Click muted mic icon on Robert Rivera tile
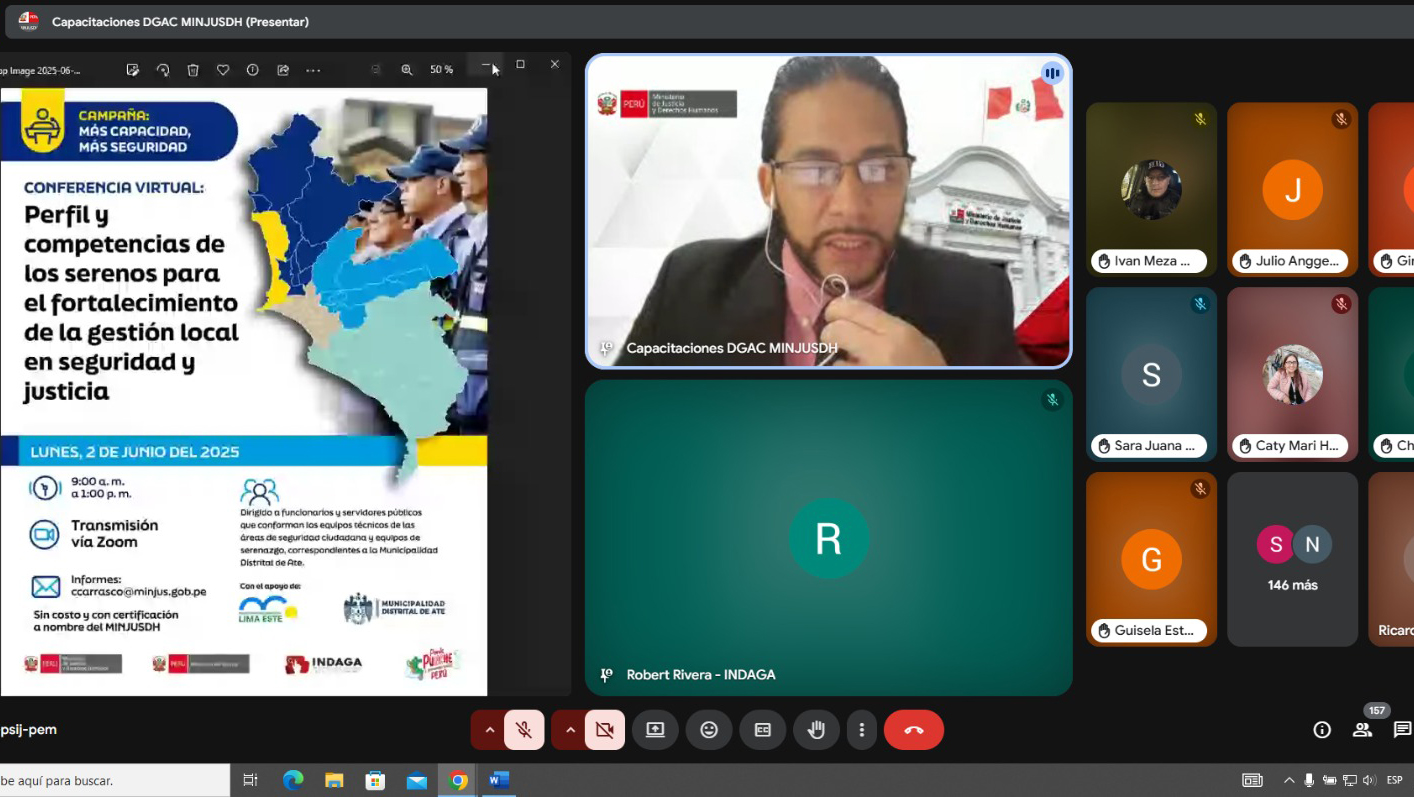This screenshot has width=1414, height=797. point(1051,400)
